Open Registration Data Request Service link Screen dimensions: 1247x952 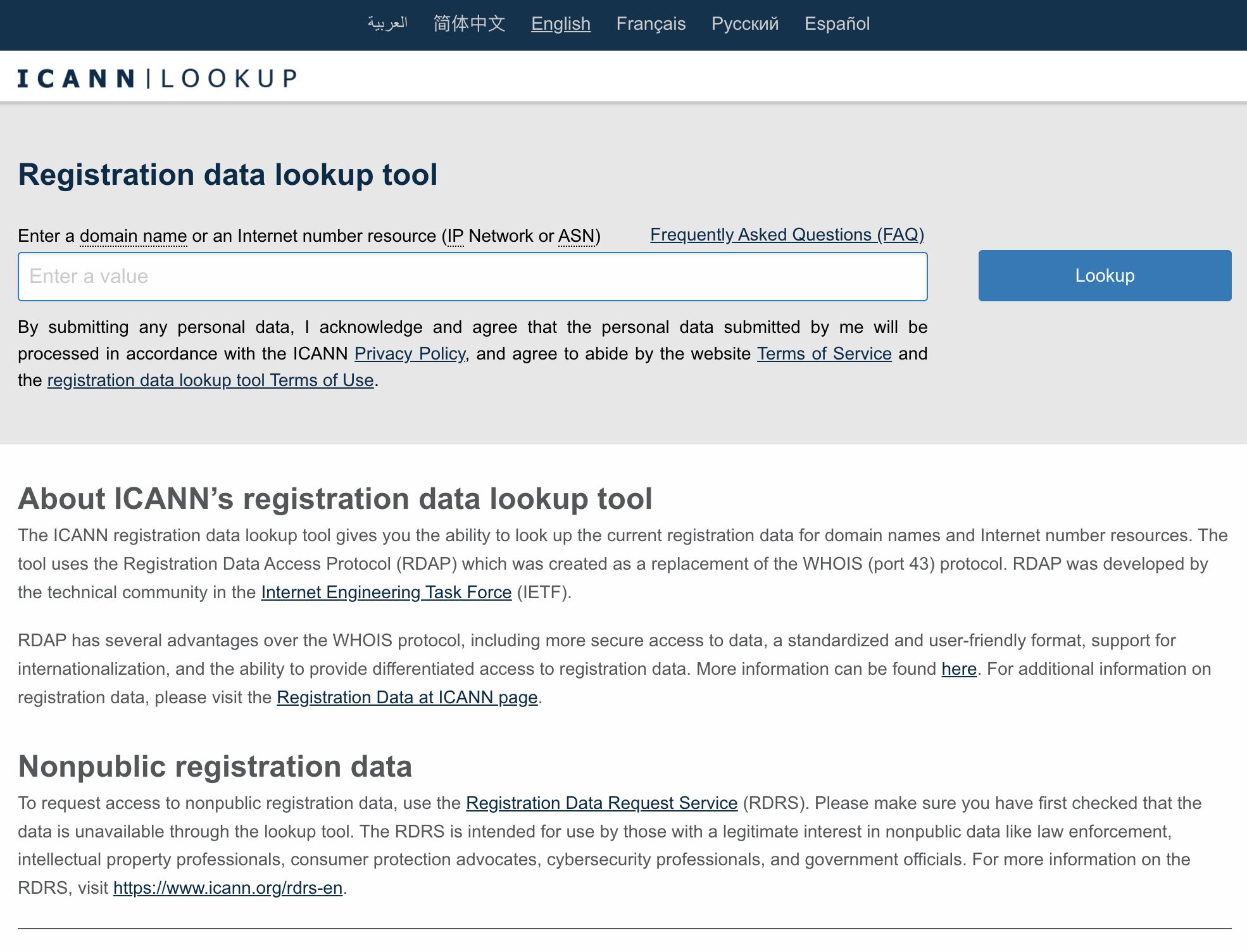click(x=601, y=803)
